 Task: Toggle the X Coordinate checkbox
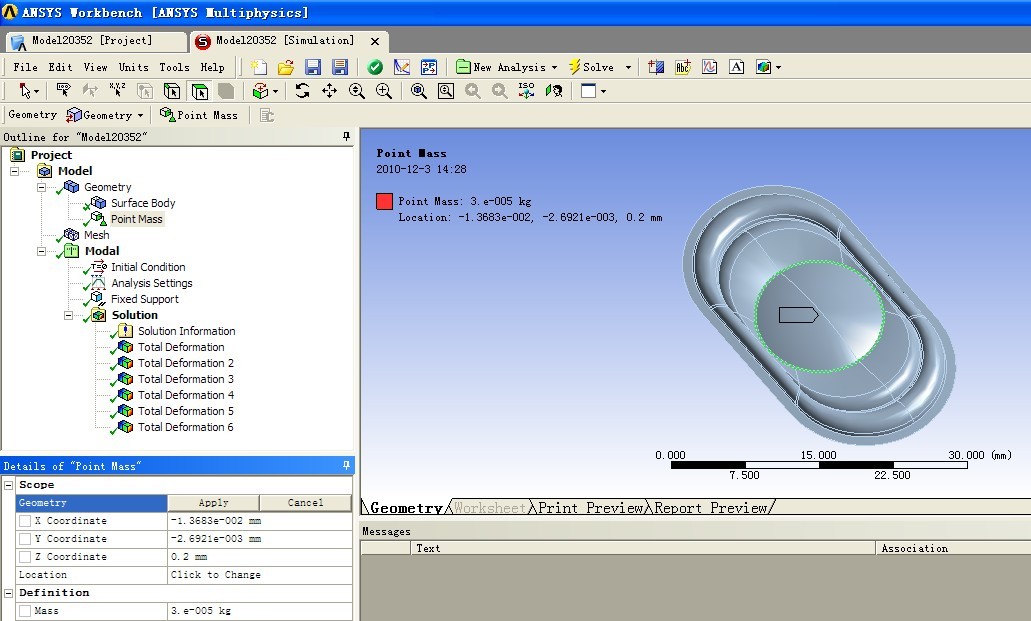25,521
